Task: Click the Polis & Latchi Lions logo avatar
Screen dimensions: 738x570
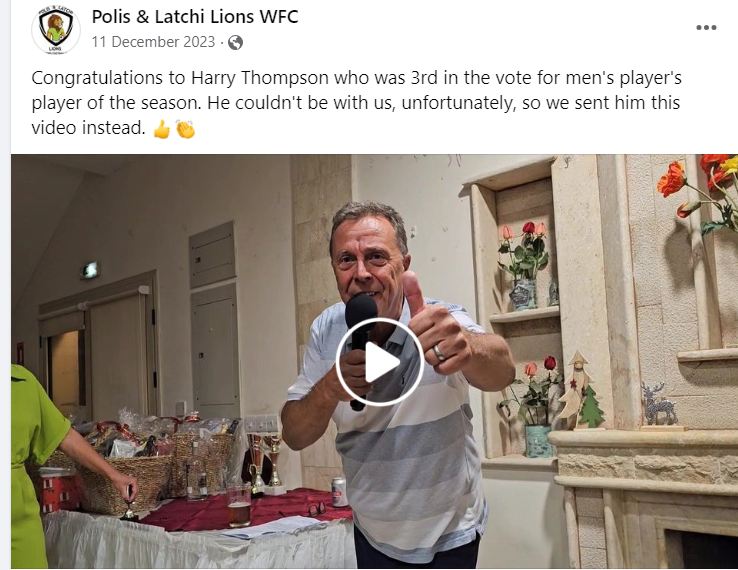Action: coord(56,30)
